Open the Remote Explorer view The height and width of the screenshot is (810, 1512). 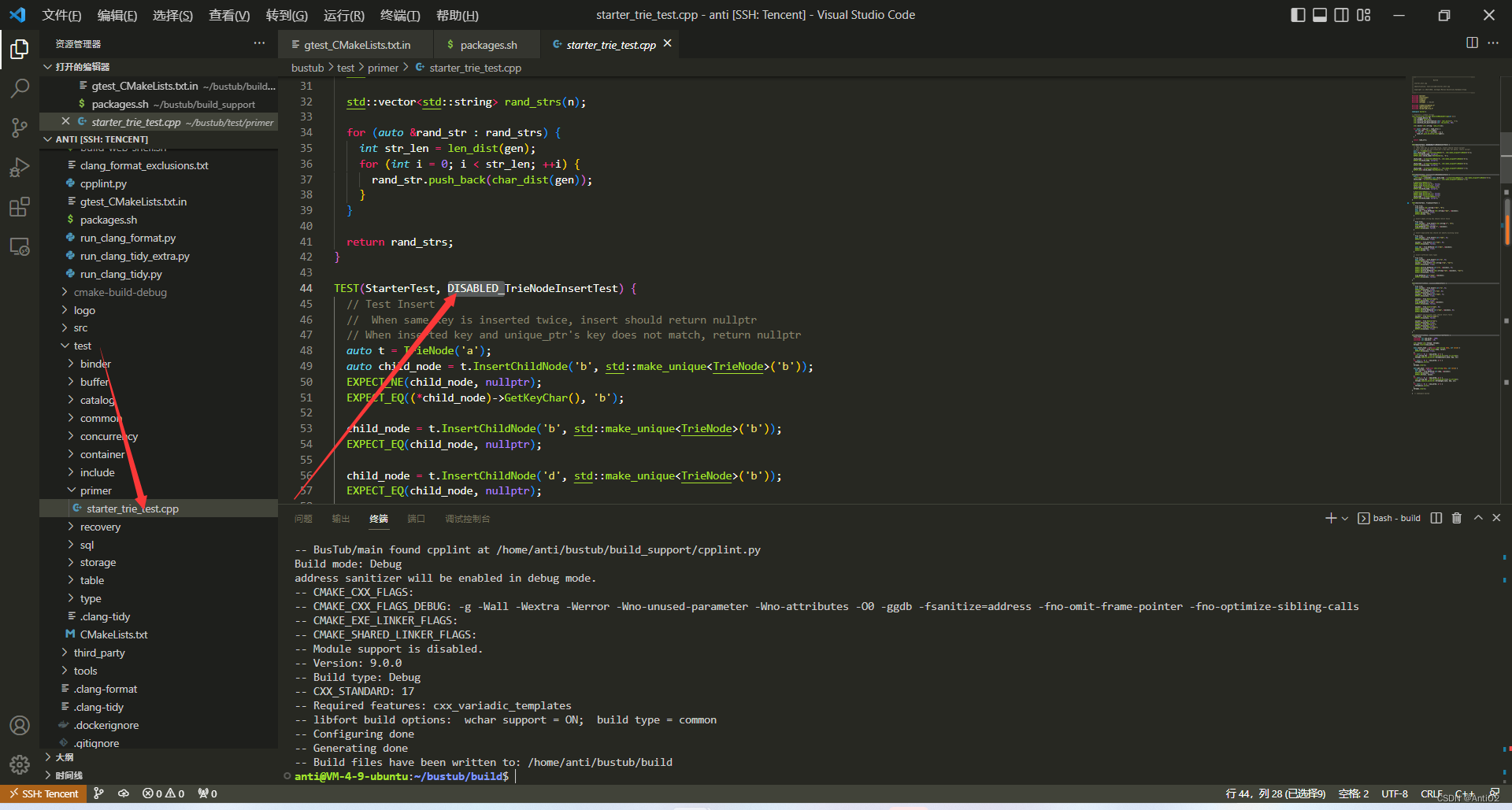coord(20,247)
